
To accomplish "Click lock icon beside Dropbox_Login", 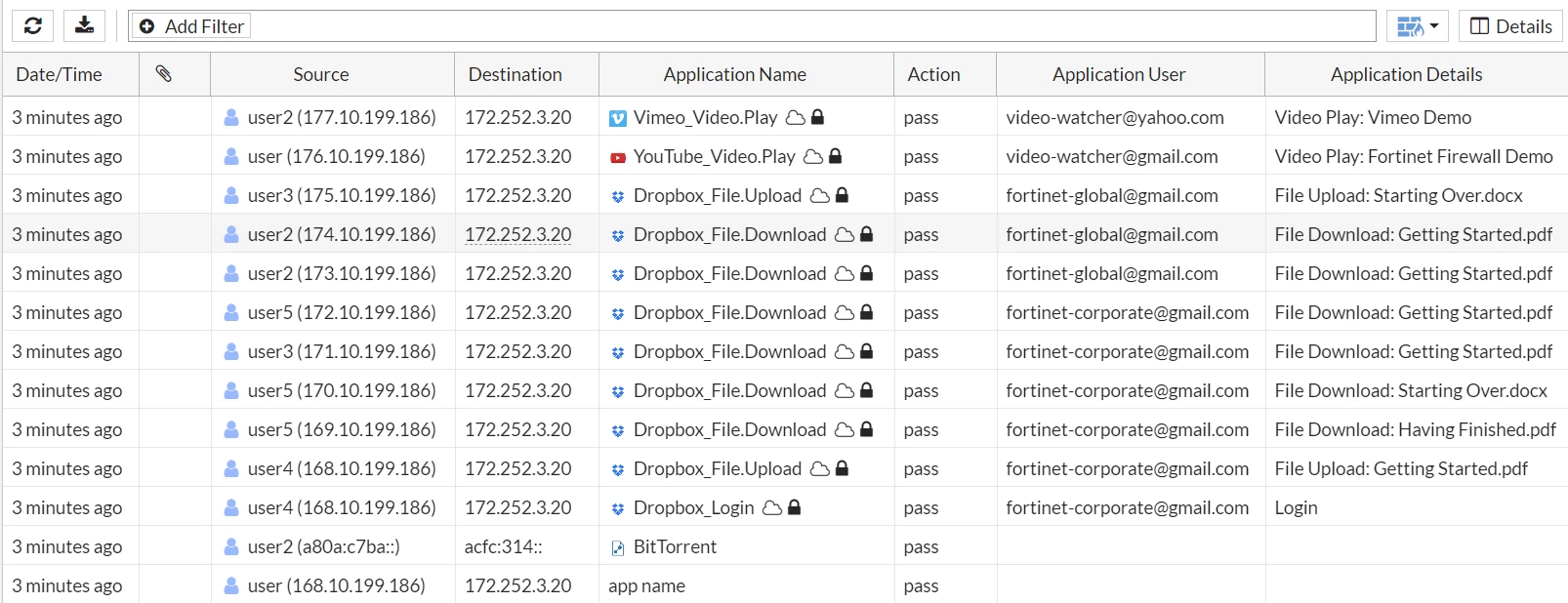I will [795, 507].
